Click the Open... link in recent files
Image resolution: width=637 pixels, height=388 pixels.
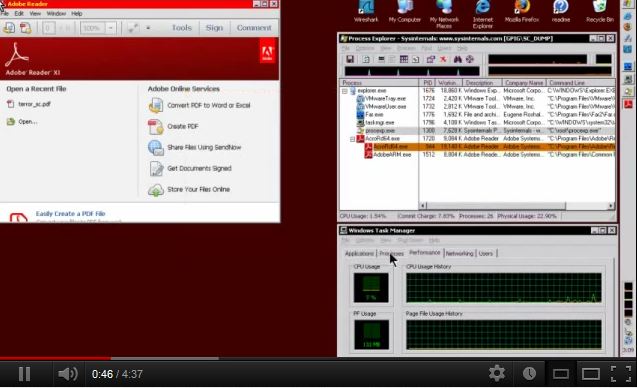point(28,122)
